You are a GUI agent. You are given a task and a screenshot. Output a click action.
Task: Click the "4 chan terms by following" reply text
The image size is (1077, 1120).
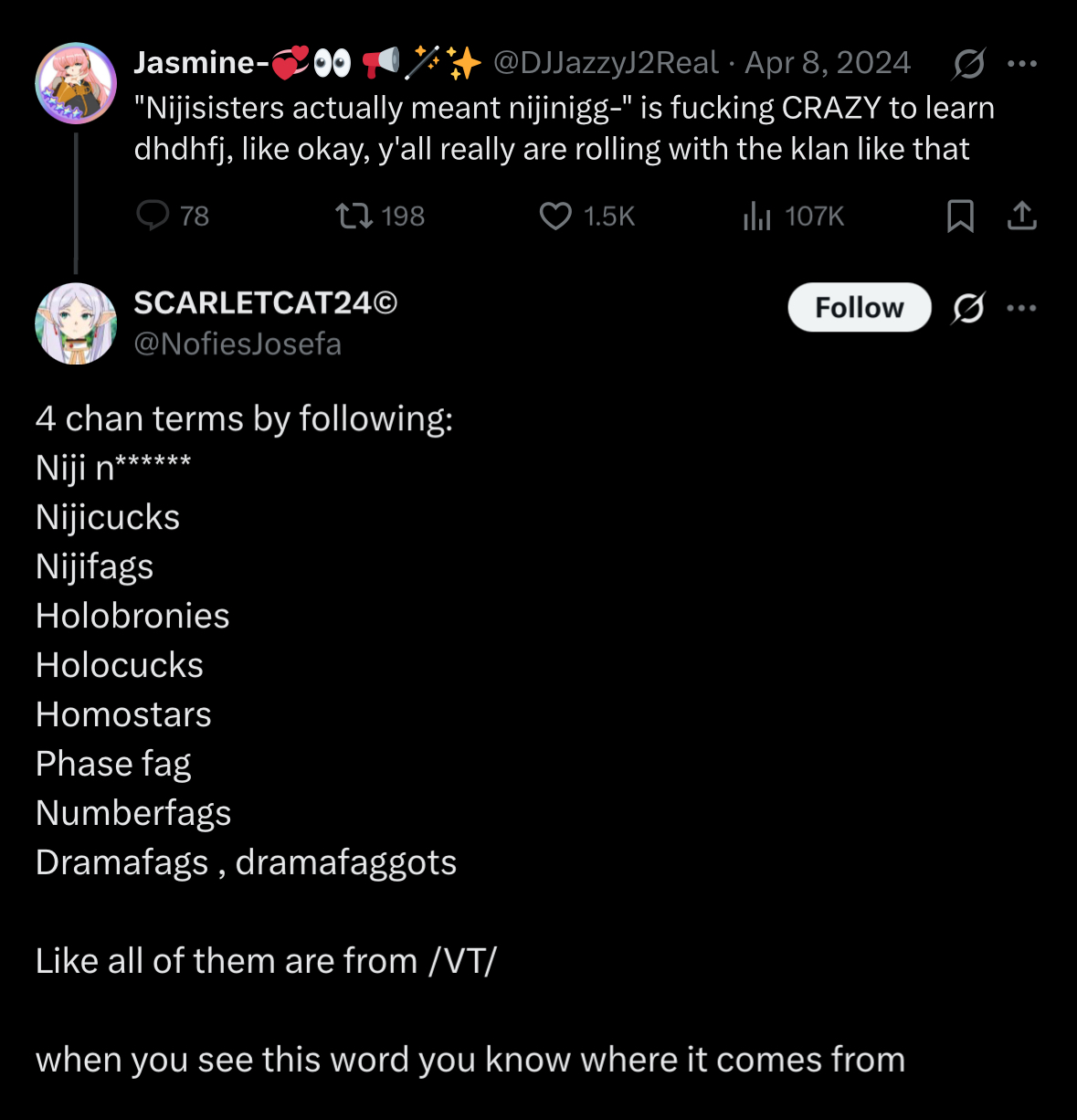pyautogui.click(x=245, y=418)
